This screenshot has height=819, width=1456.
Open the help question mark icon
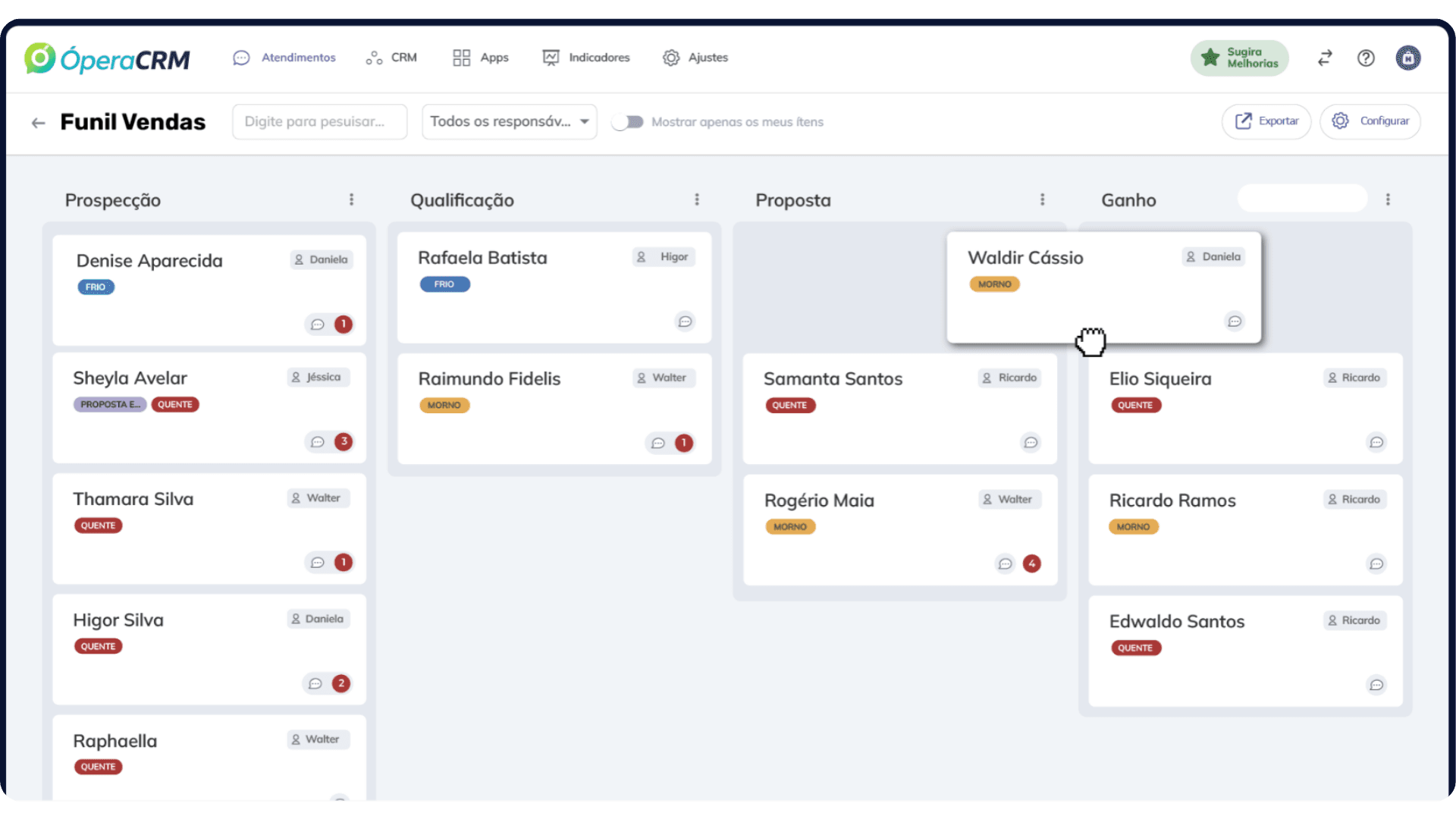tap(1366, 58)
